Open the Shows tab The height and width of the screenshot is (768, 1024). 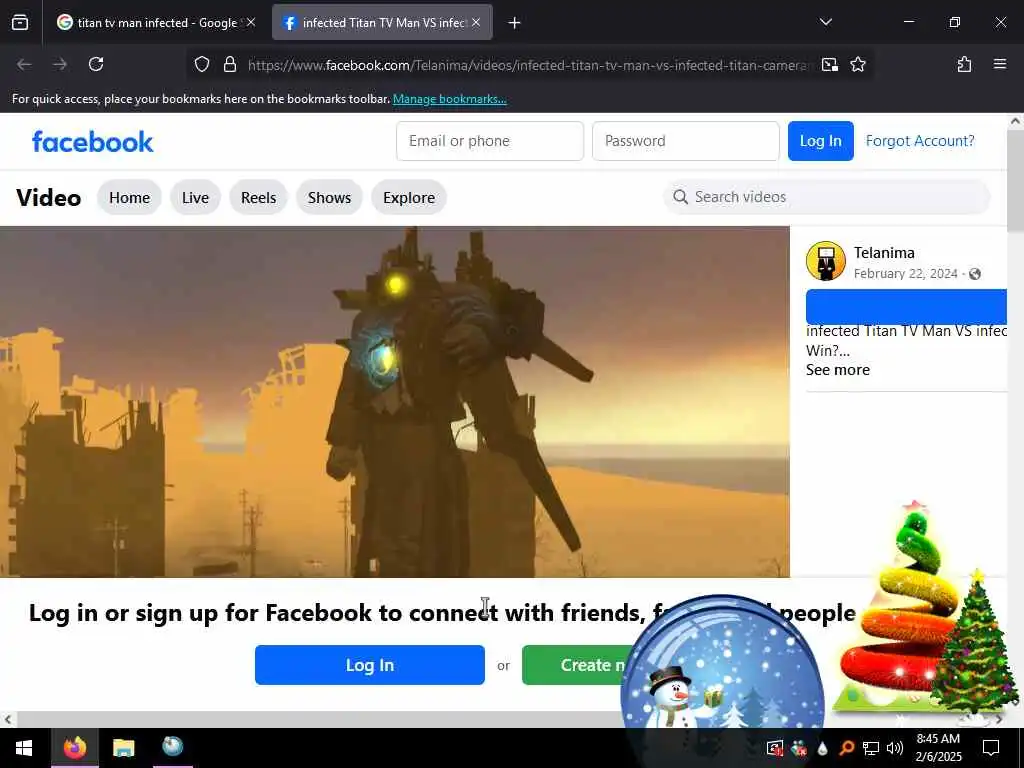pyautogui.click(x=329, y=197)
